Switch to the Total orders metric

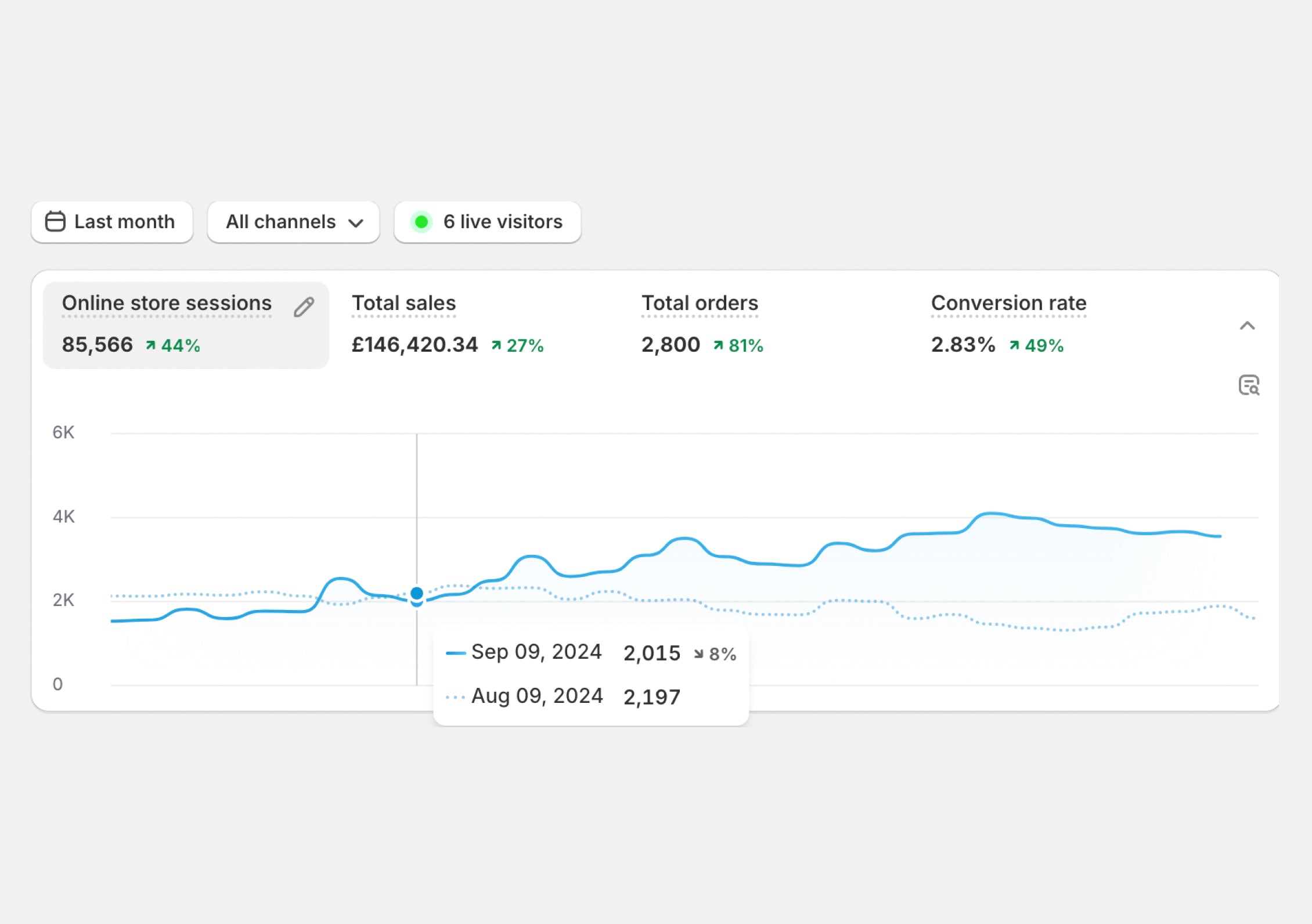700,303
